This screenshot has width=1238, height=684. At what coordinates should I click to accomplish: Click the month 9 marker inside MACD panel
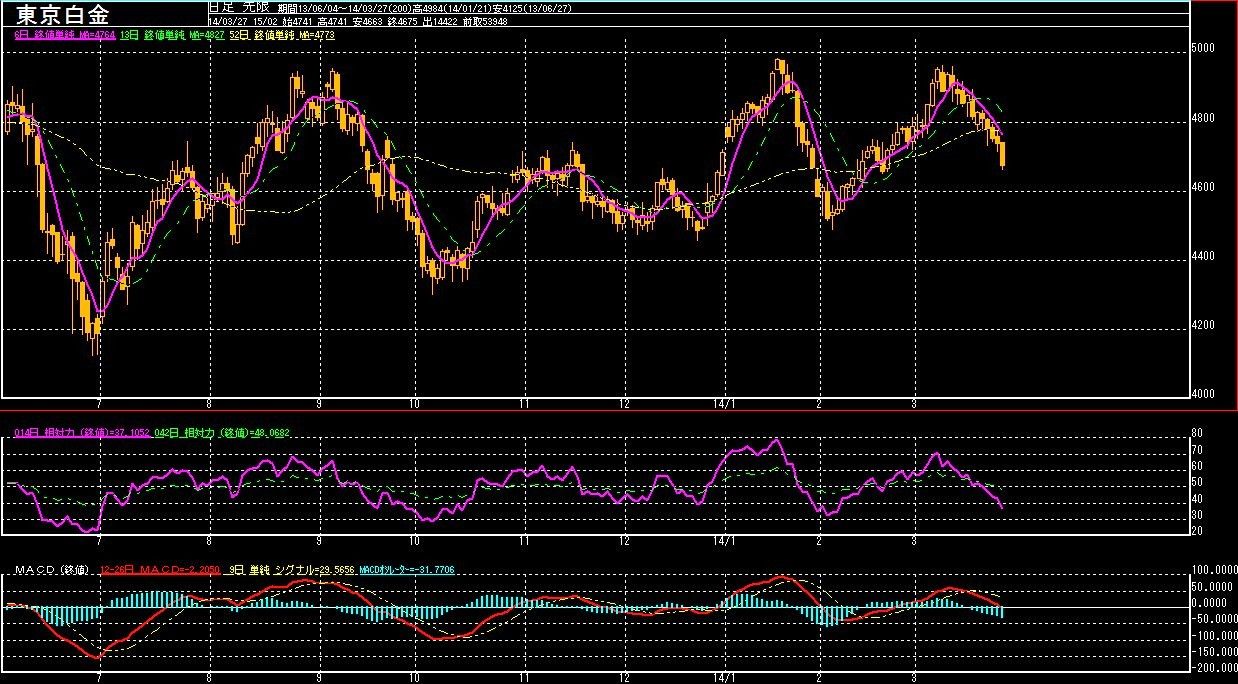point(318,680)
